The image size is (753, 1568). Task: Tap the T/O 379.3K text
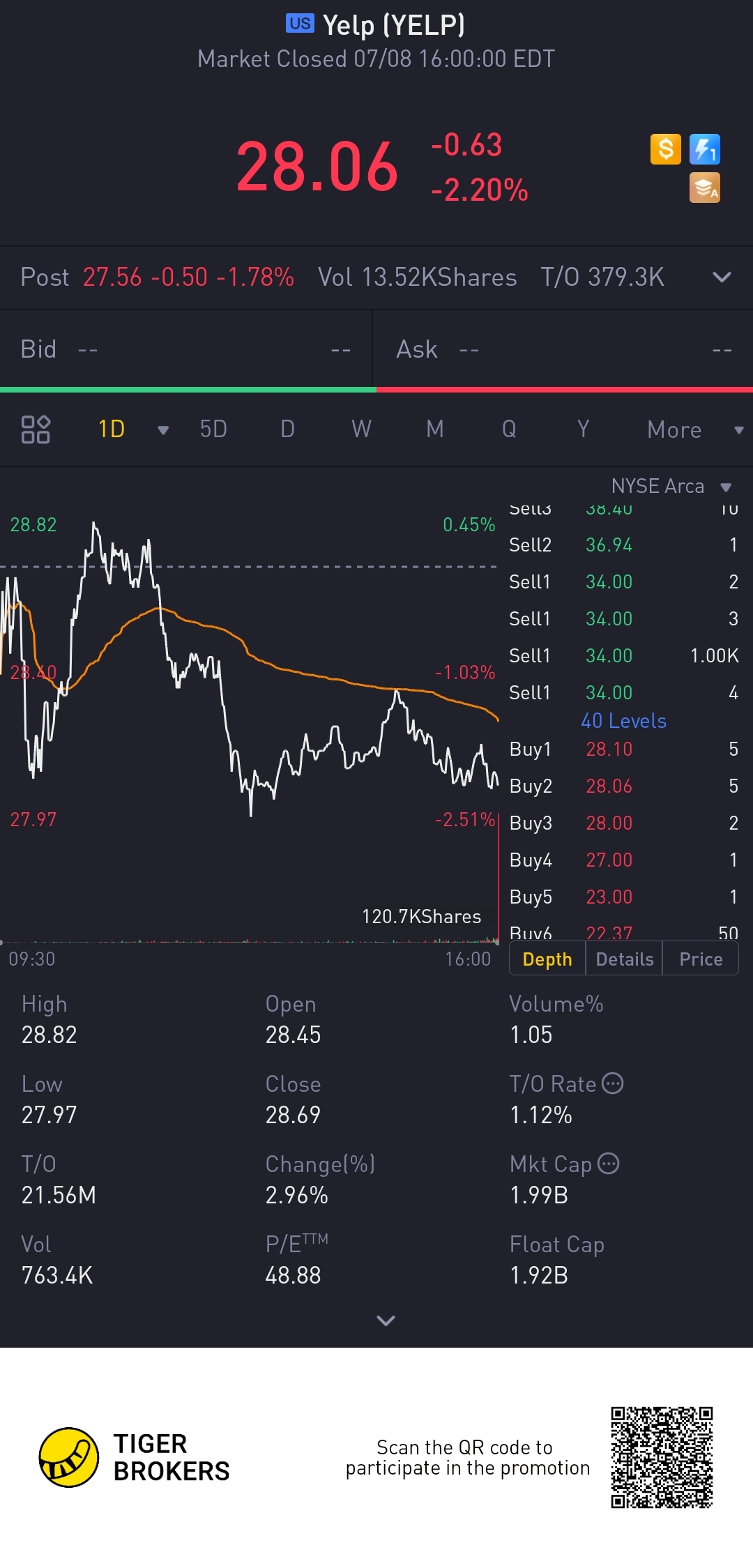point(602,277)
